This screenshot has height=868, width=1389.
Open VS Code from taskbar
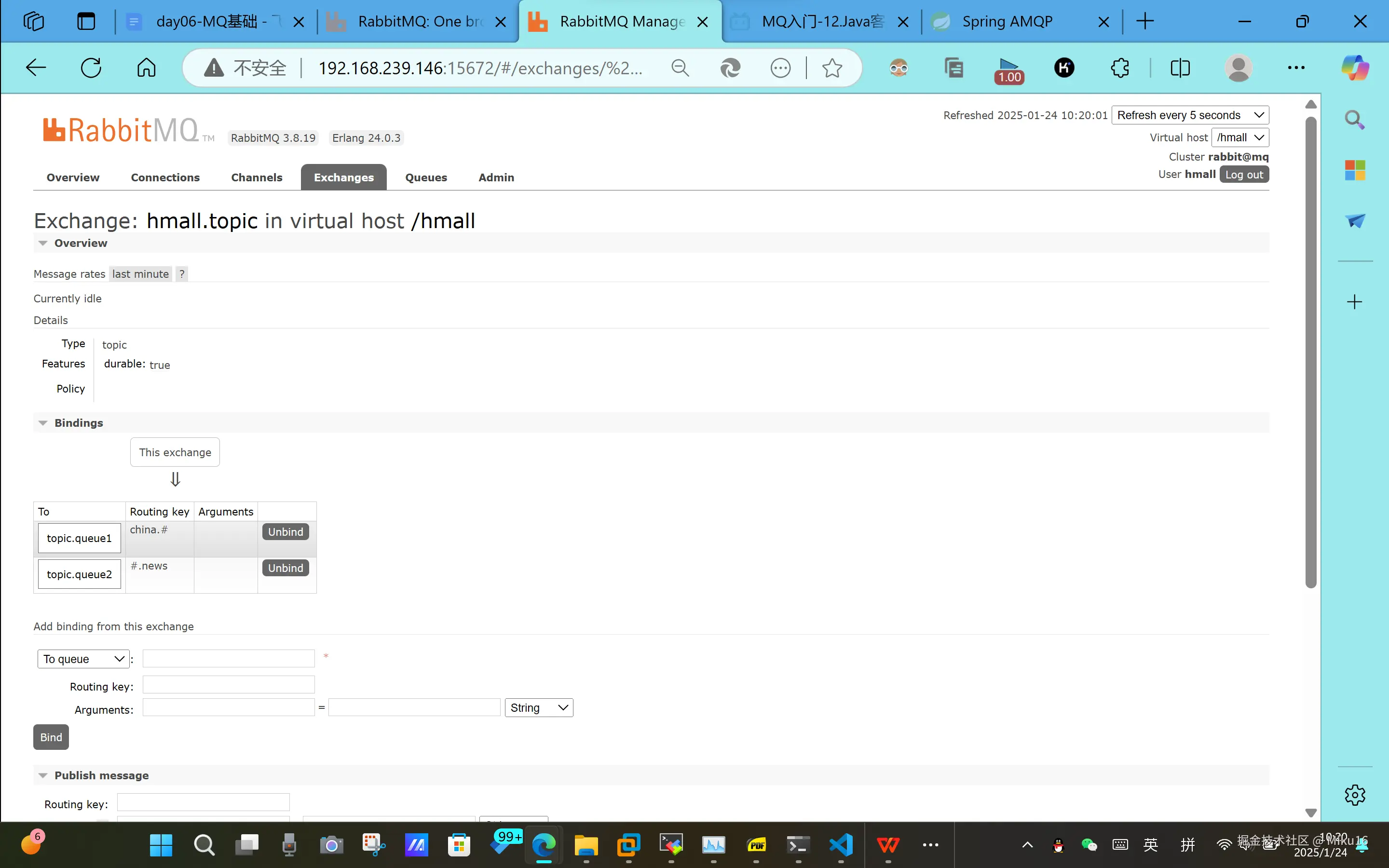(841, 844)
